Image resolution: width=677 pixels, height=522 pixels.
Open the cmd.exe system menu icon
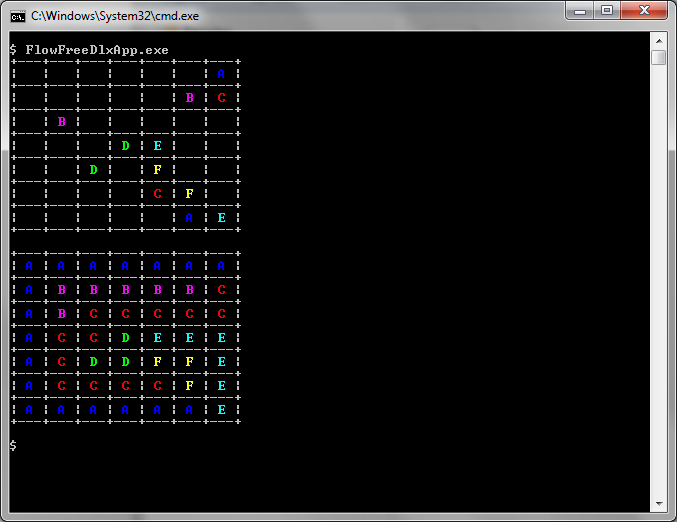[x=18, y=17]
